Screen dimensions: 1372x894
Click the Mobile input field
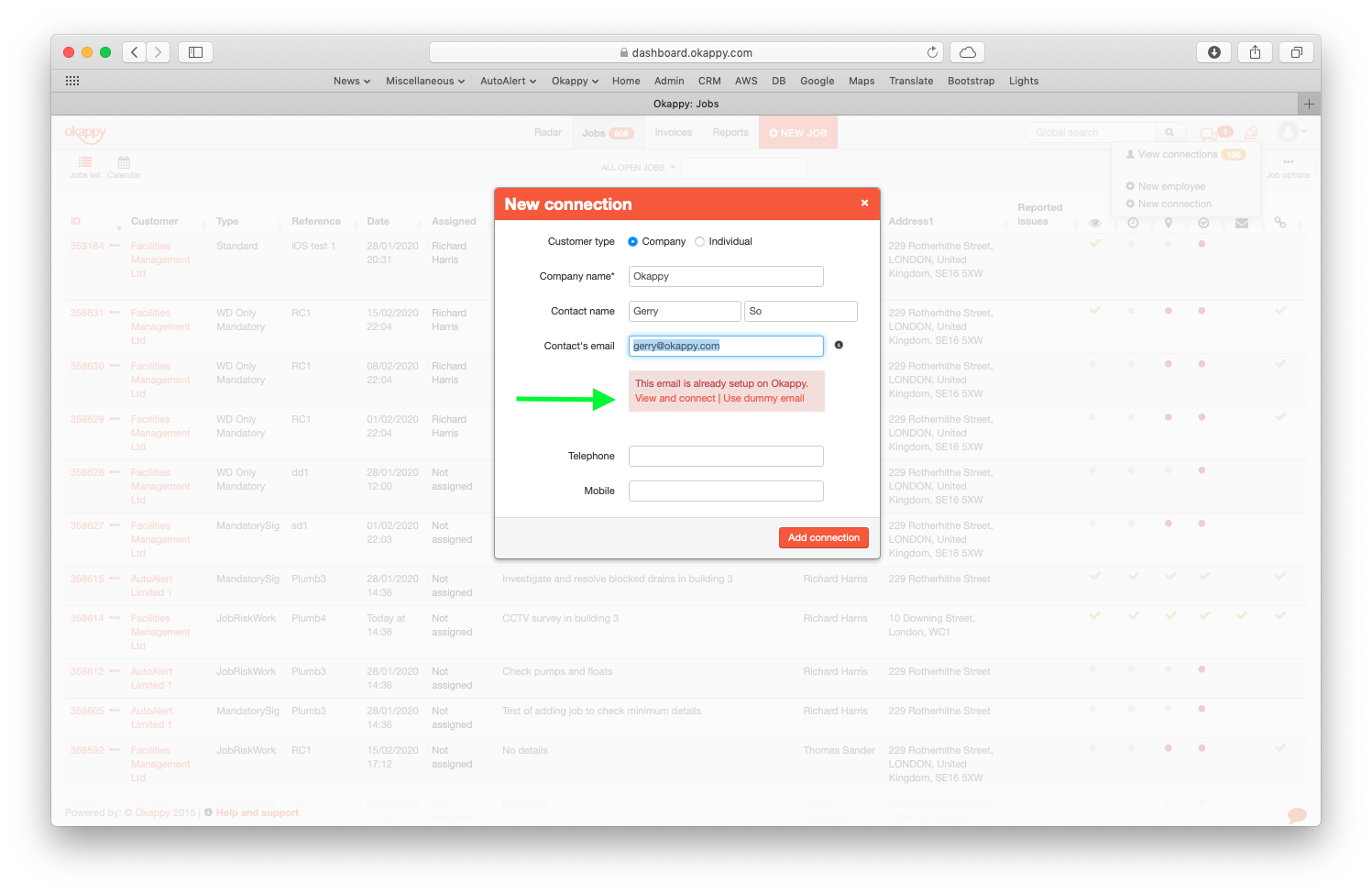[726, 491]
